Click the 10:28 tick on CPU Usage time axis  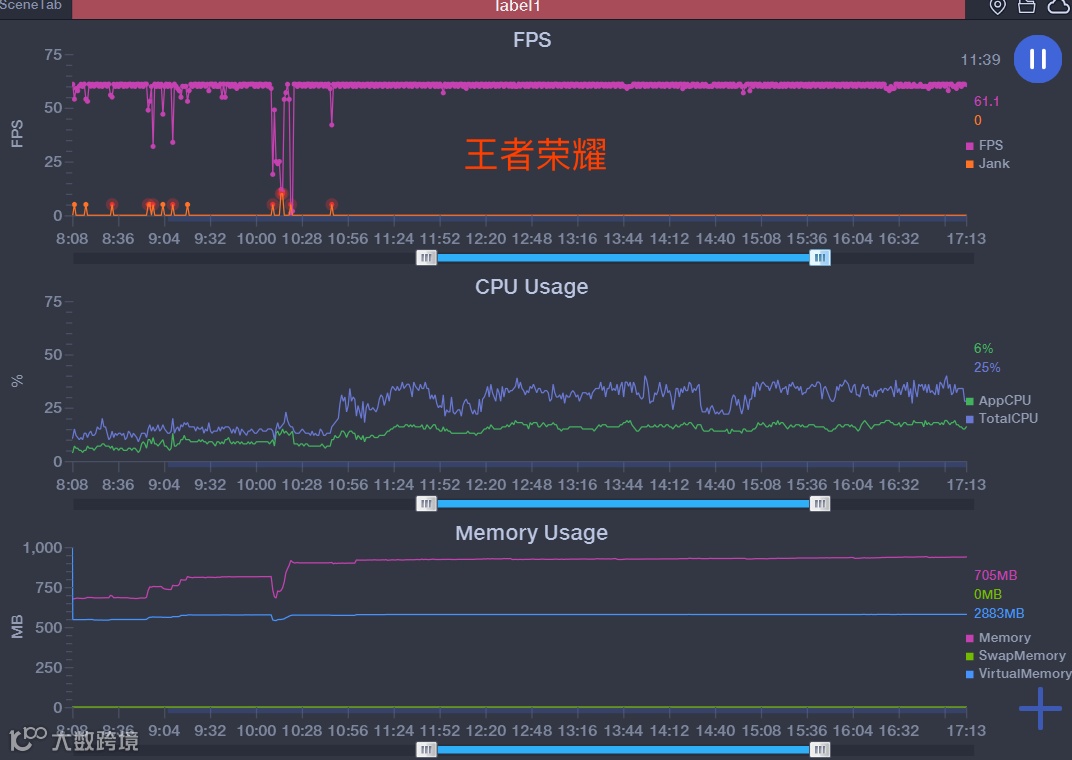(302, 485)
